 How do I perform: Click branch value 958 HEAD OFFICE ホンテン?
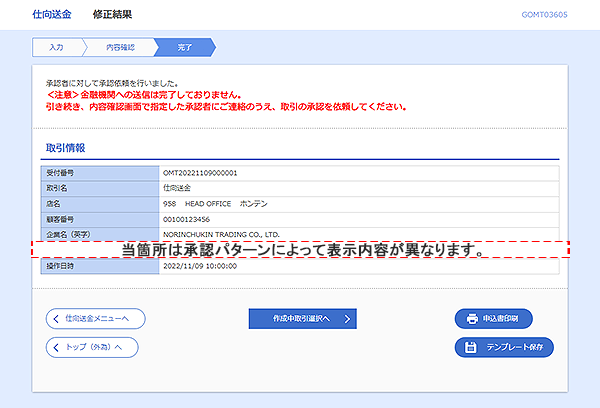coord(215,204)
